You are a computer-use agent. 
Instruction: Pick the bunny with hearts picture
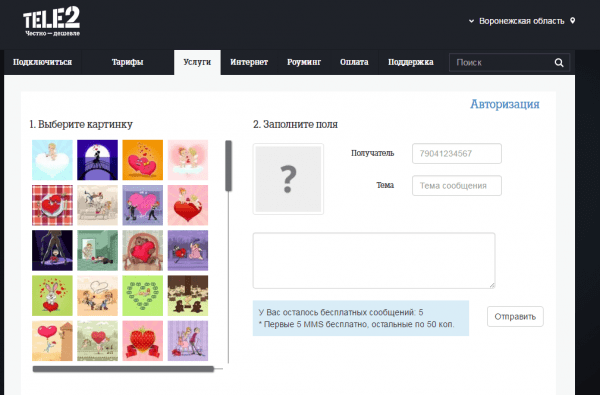click(x=52, y=295)
